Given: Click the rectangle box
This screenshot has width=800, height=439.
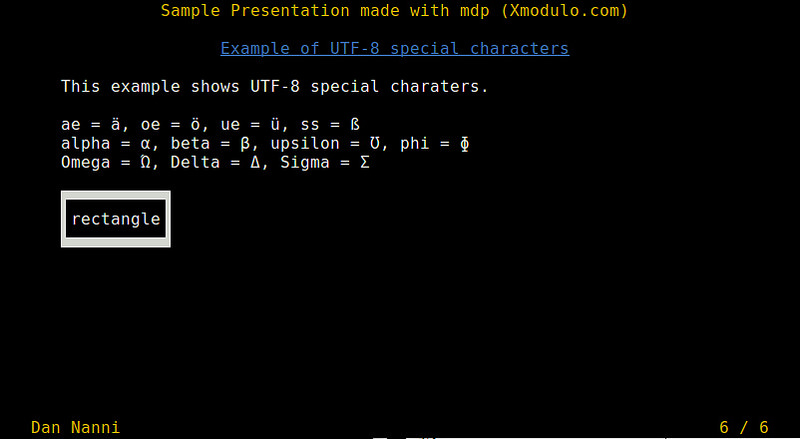Looking at the screenshot, I should (x=115, y=219).
